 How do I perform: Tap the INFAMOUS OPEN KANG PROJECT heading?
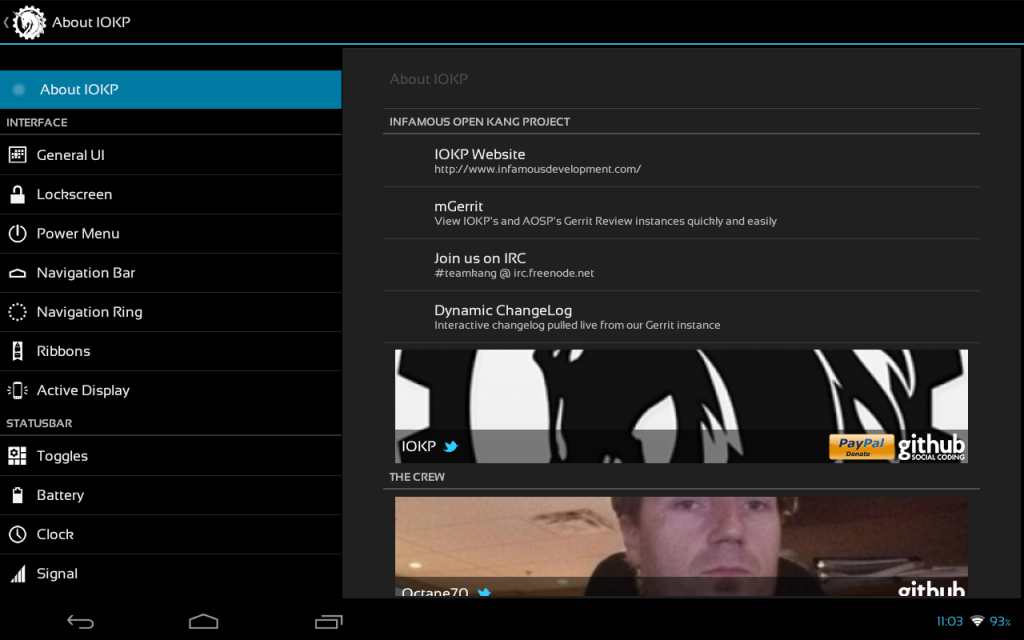coord(479,121)
